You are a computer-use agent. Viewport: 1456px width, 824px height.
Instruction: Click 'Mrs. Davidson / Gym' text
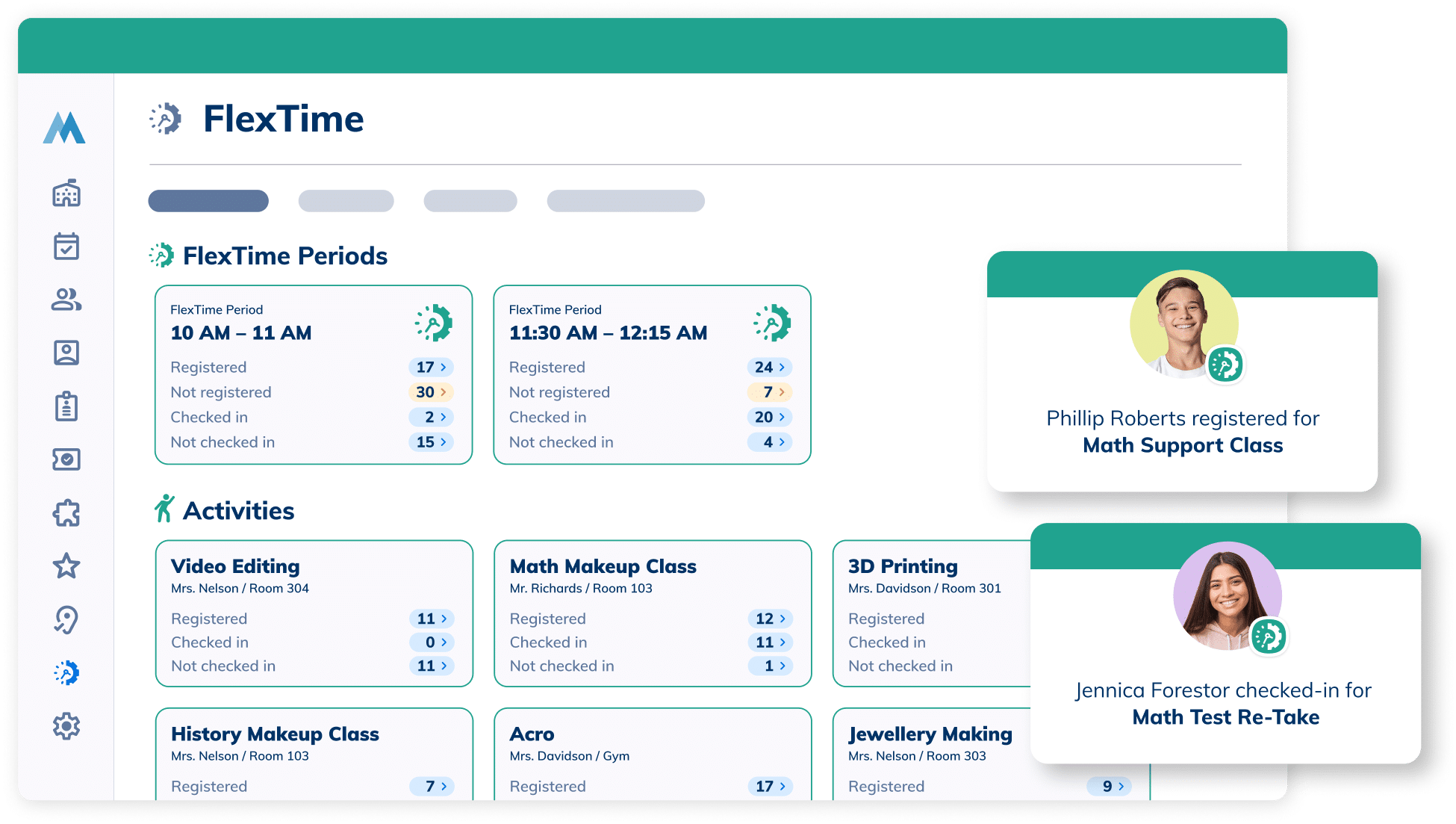[570, 756]
